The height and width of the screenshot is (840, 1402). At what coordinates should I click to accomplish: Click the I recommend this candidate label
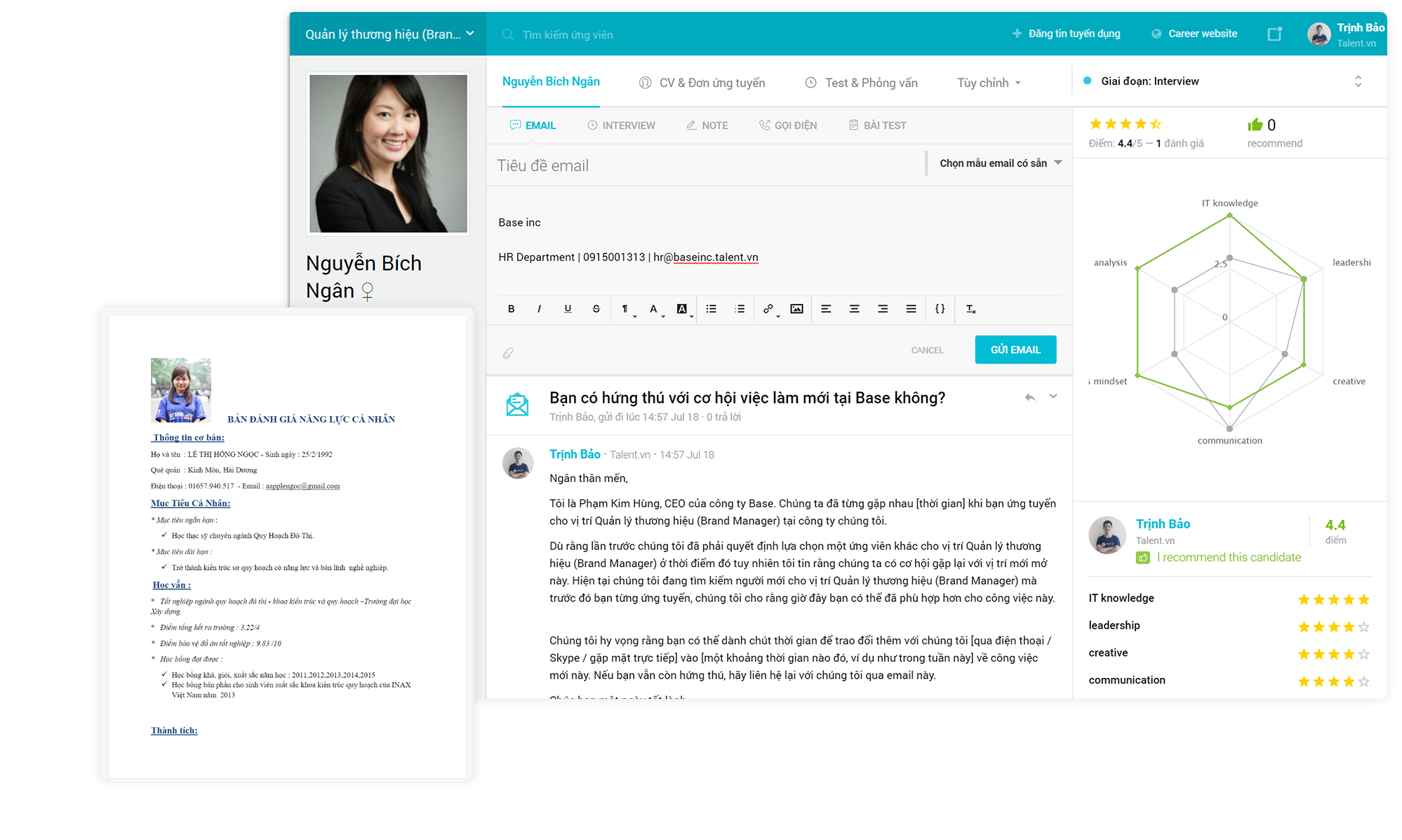pyautogui.click(x=1229, y=557)
